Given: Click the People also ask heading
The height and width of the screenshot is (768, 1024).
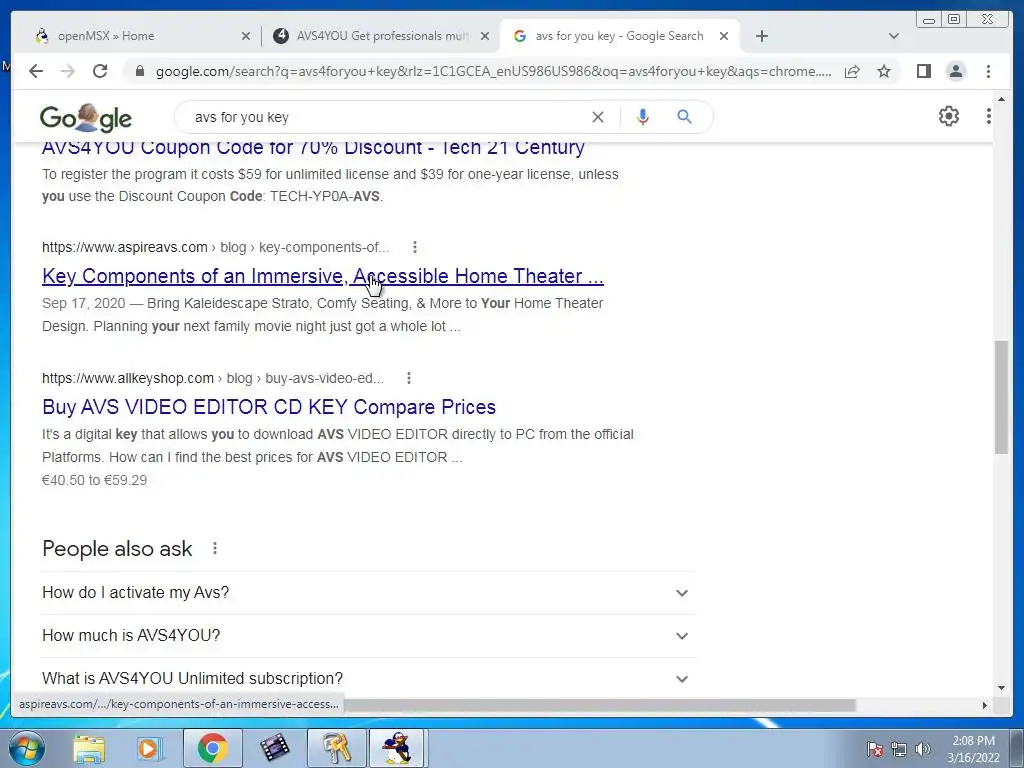Looking at the screenshot, I should pos(117,549).
